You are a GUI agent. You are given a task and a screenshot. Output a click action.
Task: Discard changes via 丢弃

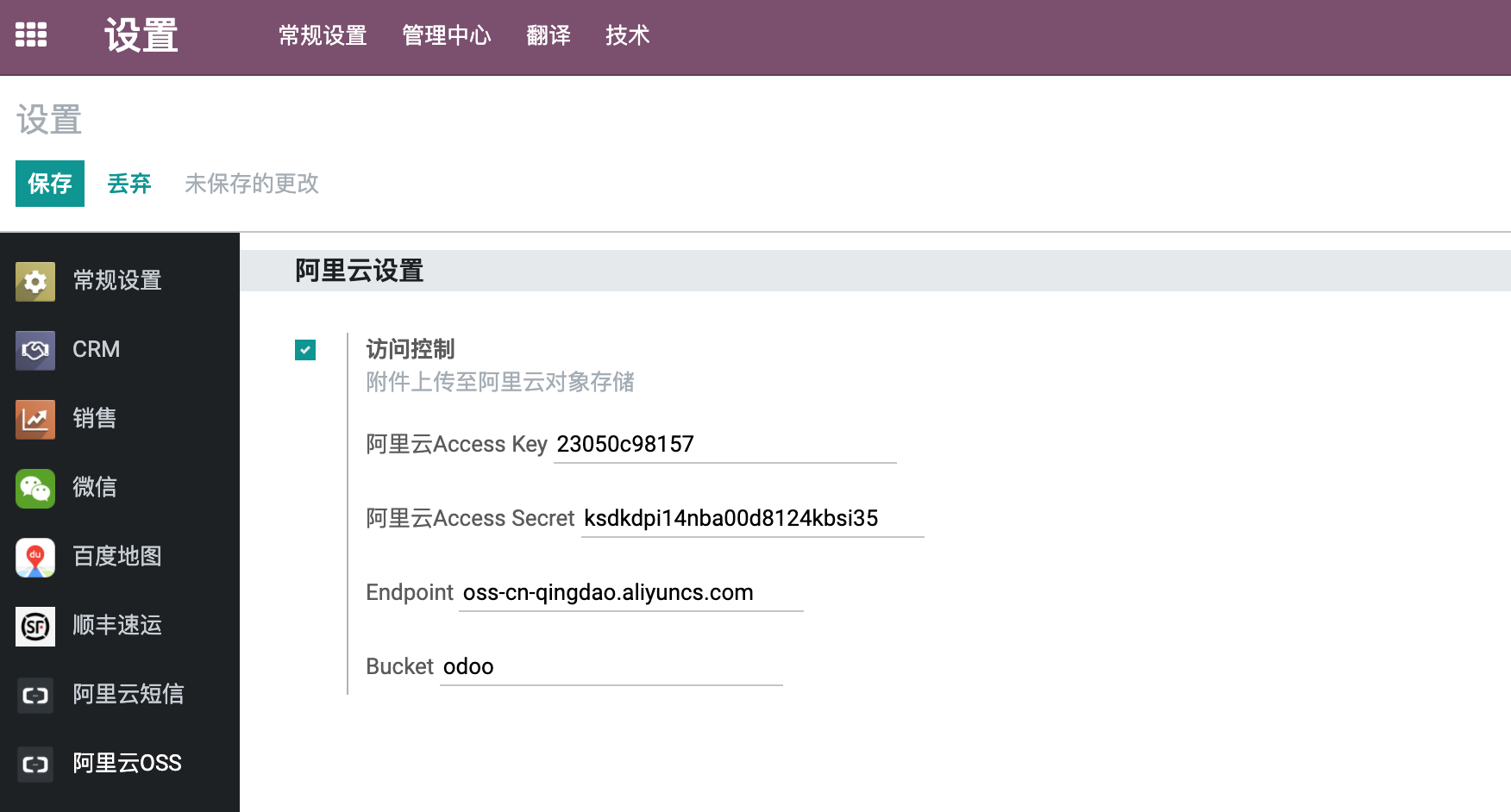coord(129,184)
